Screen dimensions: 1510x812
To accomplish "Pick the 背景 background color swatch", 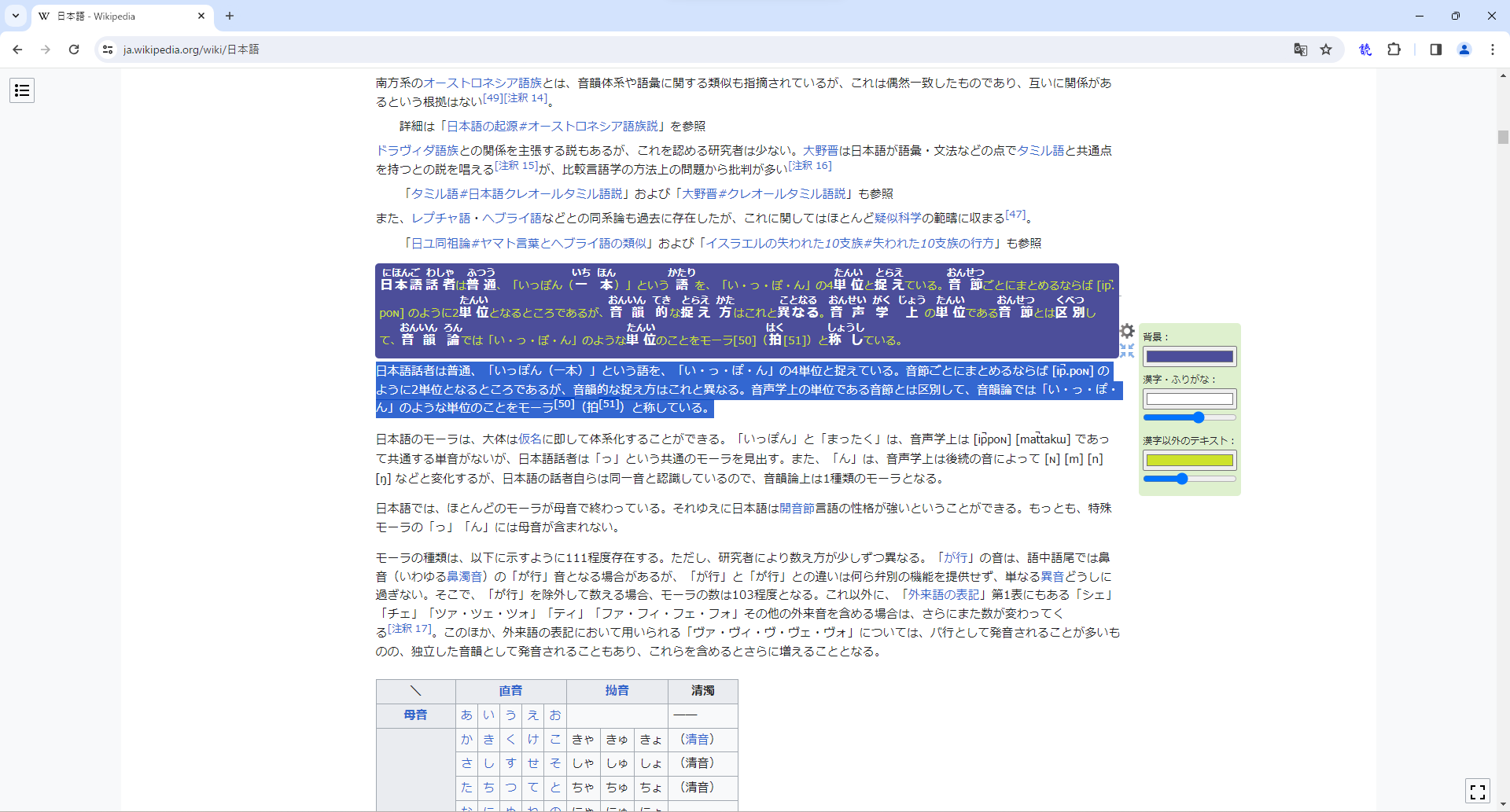I will [1189, 357].
